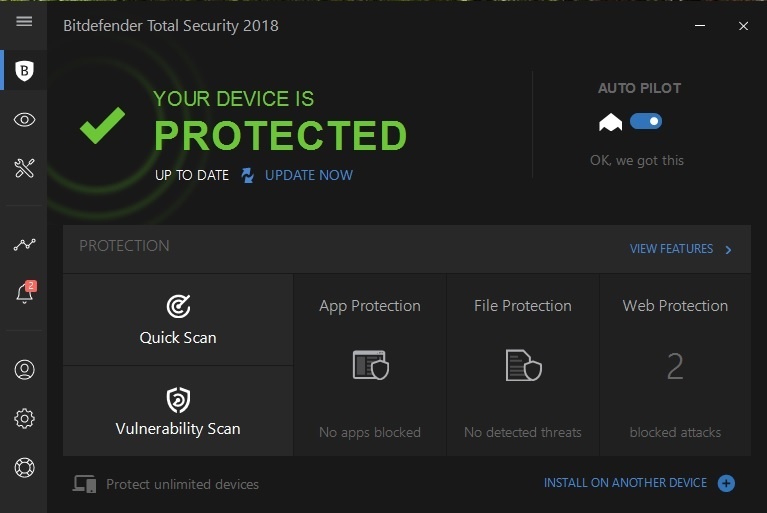Screen dimensions: 767x513
Task: Click the plus icon beside Install
Action: tap(727, 484)
